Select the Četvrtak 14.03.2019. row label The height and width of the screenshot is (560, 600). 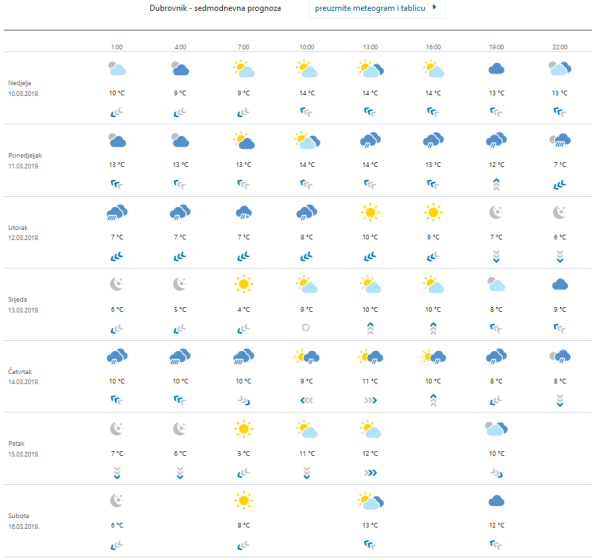click(x=27, y=376)
